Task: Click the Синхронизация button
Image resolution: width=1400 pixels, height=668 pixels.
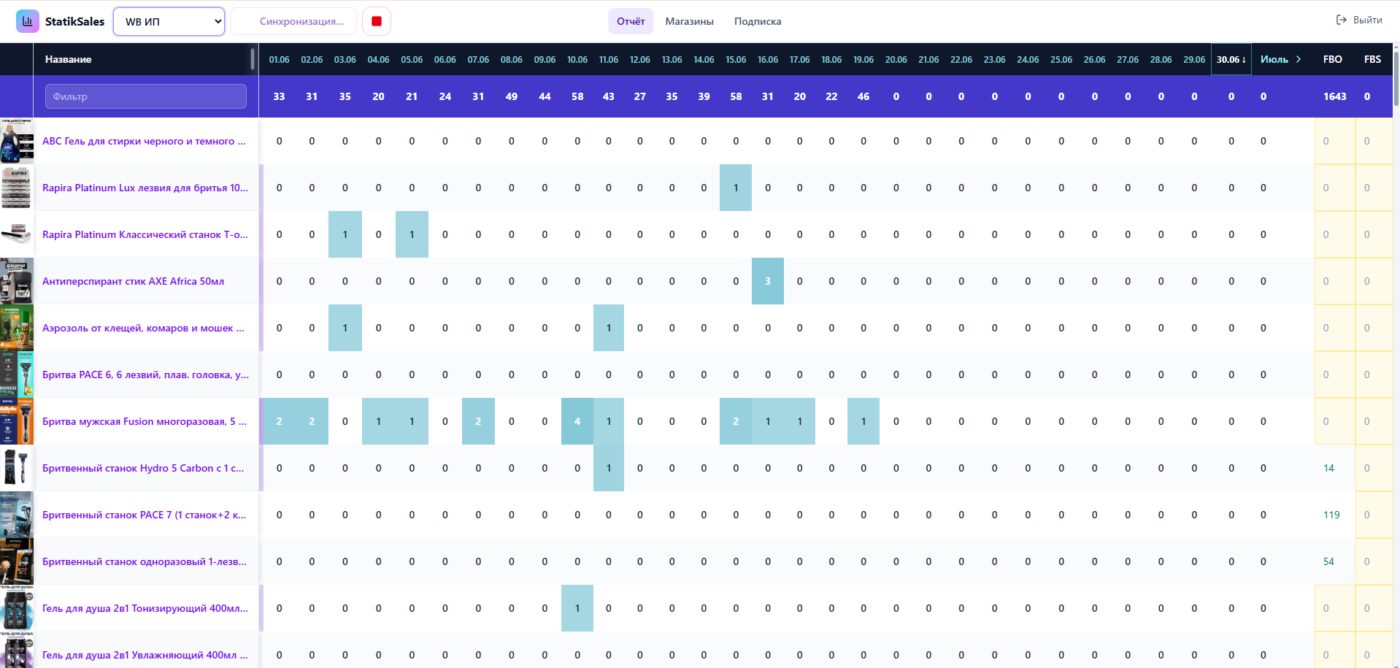Action: click(x=294, y=21)
